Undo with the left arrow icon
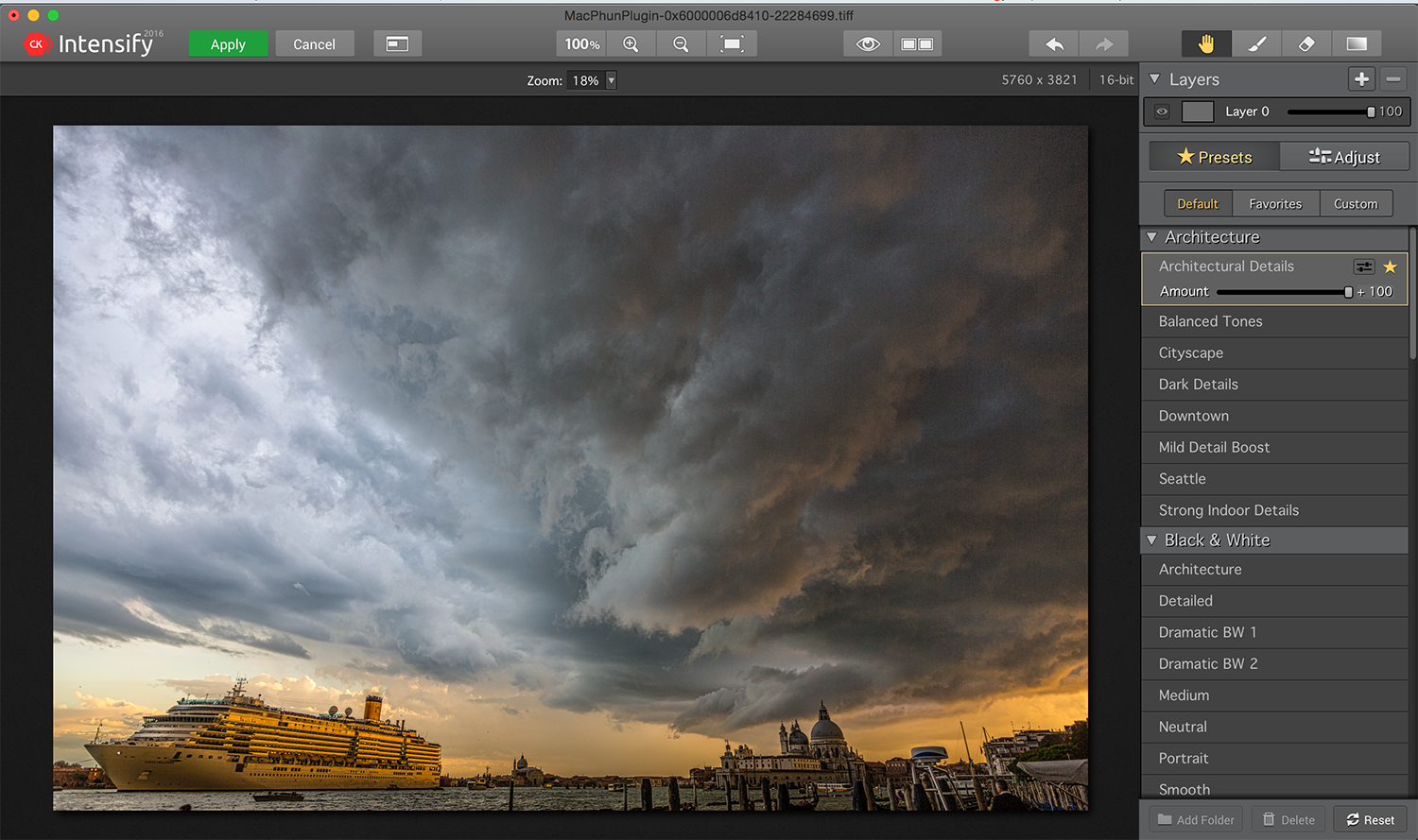The height and width of the screenshot is (840, 1418). (x=1054, y=44)
